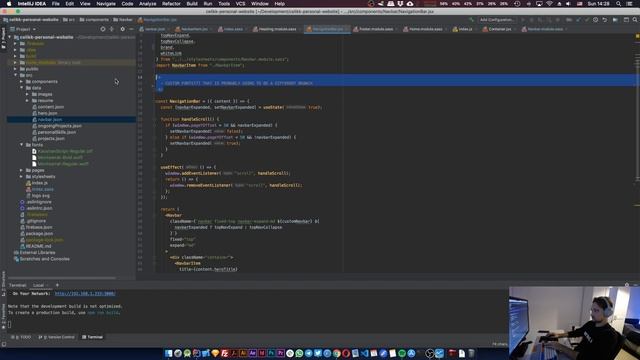Click the collapse all icon in Project panel
Image resolution: width=640 pixels, height=360 pixels.
pyautogui.click(x=111, y=29)
